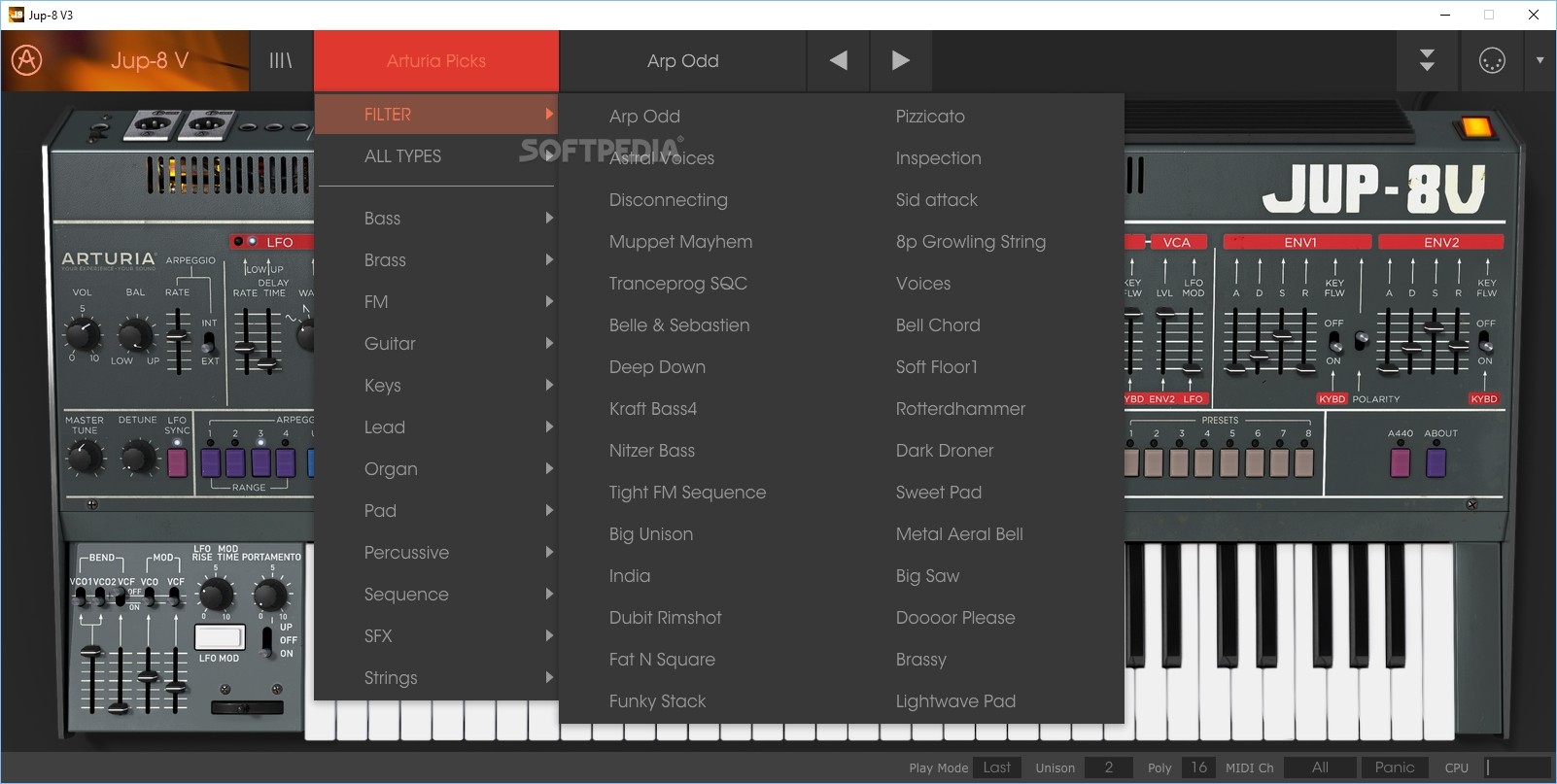Hit the Panic button
This screenshot has height=784, width=1557.
click(1395, 767)
